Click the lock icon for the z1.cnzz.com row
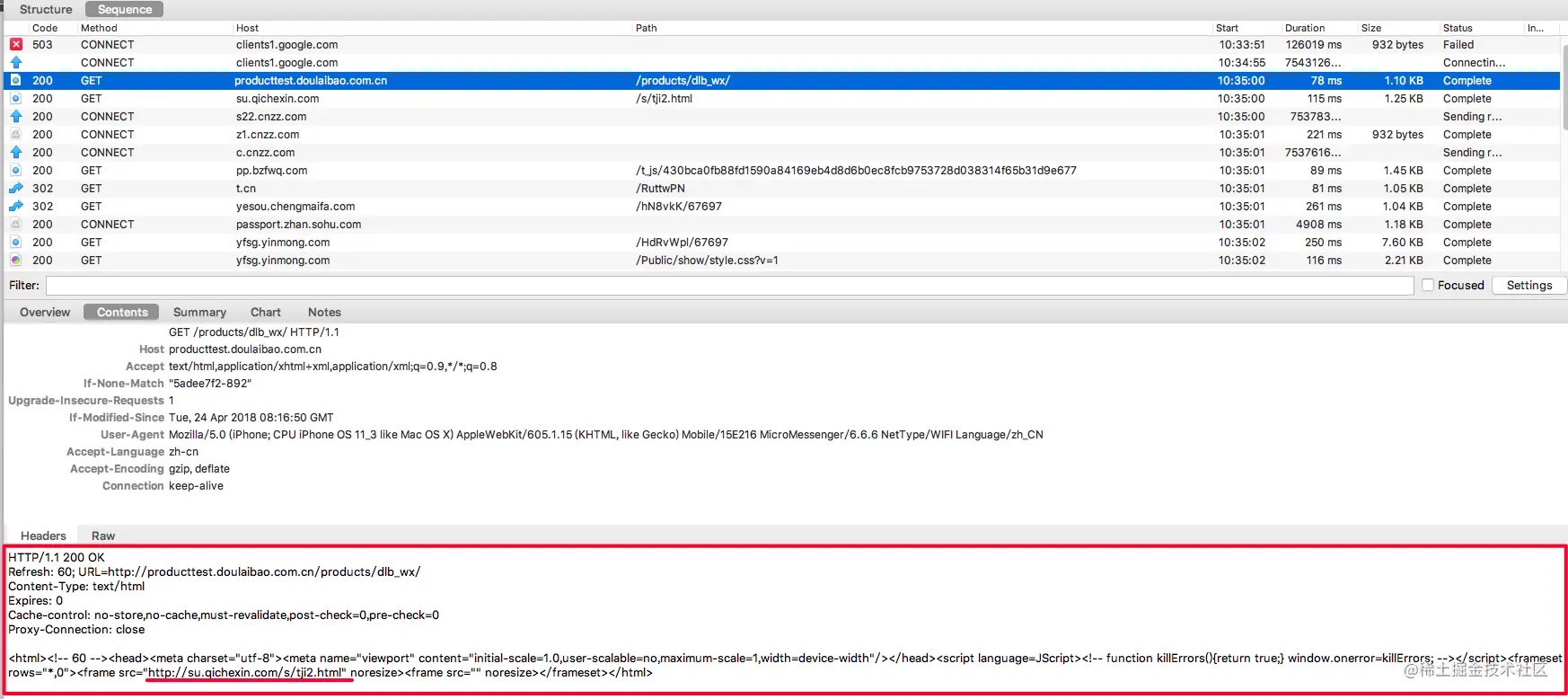 pos(16,135)
